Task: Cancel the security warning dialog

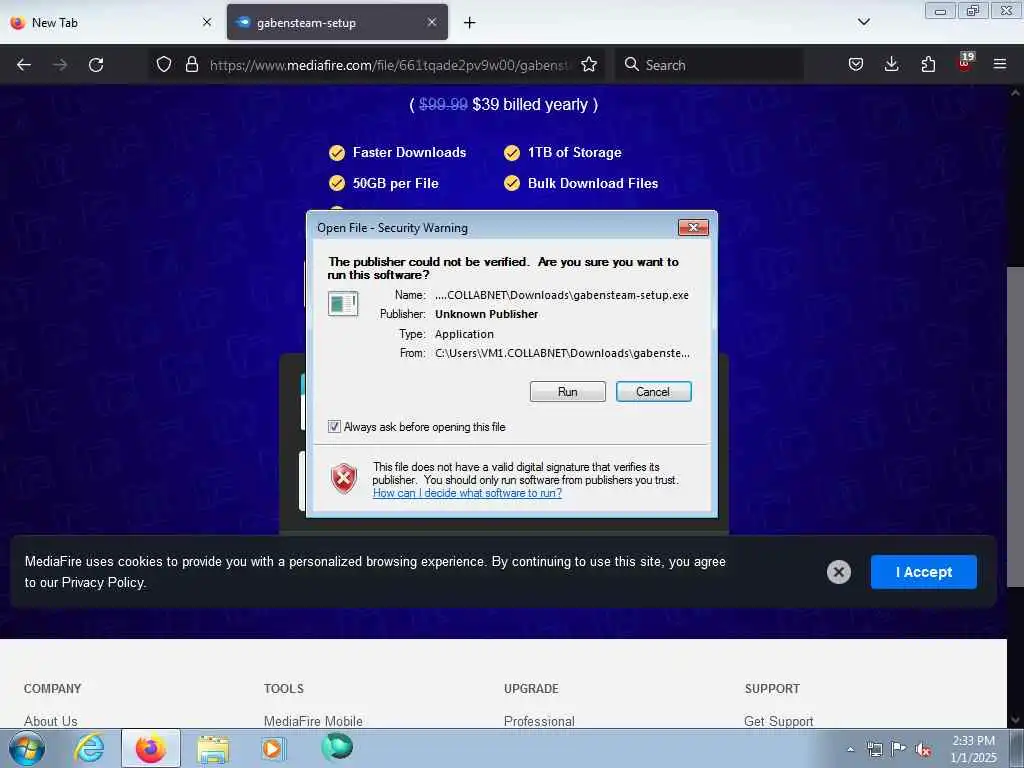Action: [653, 392]
